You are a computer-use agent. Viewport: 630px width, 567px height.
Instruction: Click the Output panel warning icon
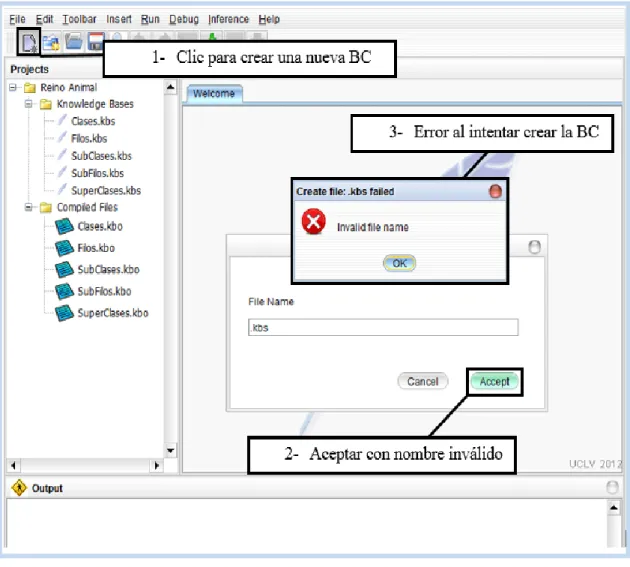[19, 488]
